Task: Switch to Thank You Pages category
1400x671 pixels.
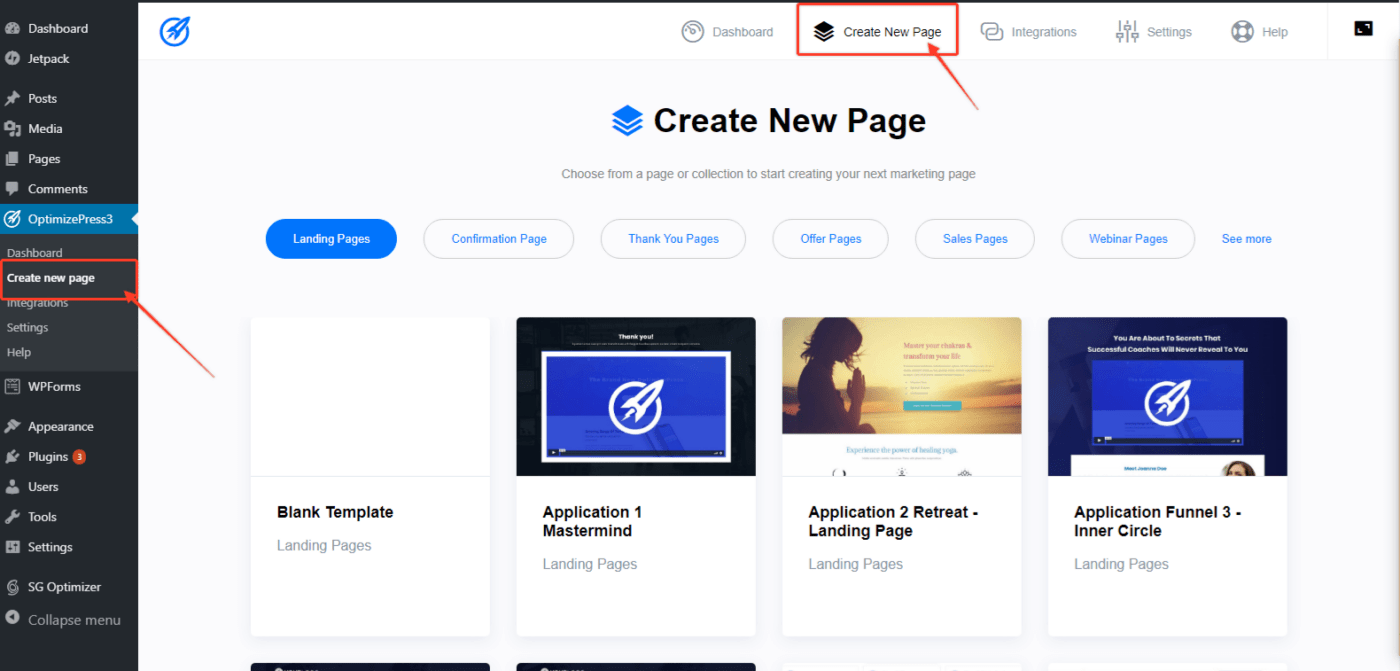Action: point(673,239)
